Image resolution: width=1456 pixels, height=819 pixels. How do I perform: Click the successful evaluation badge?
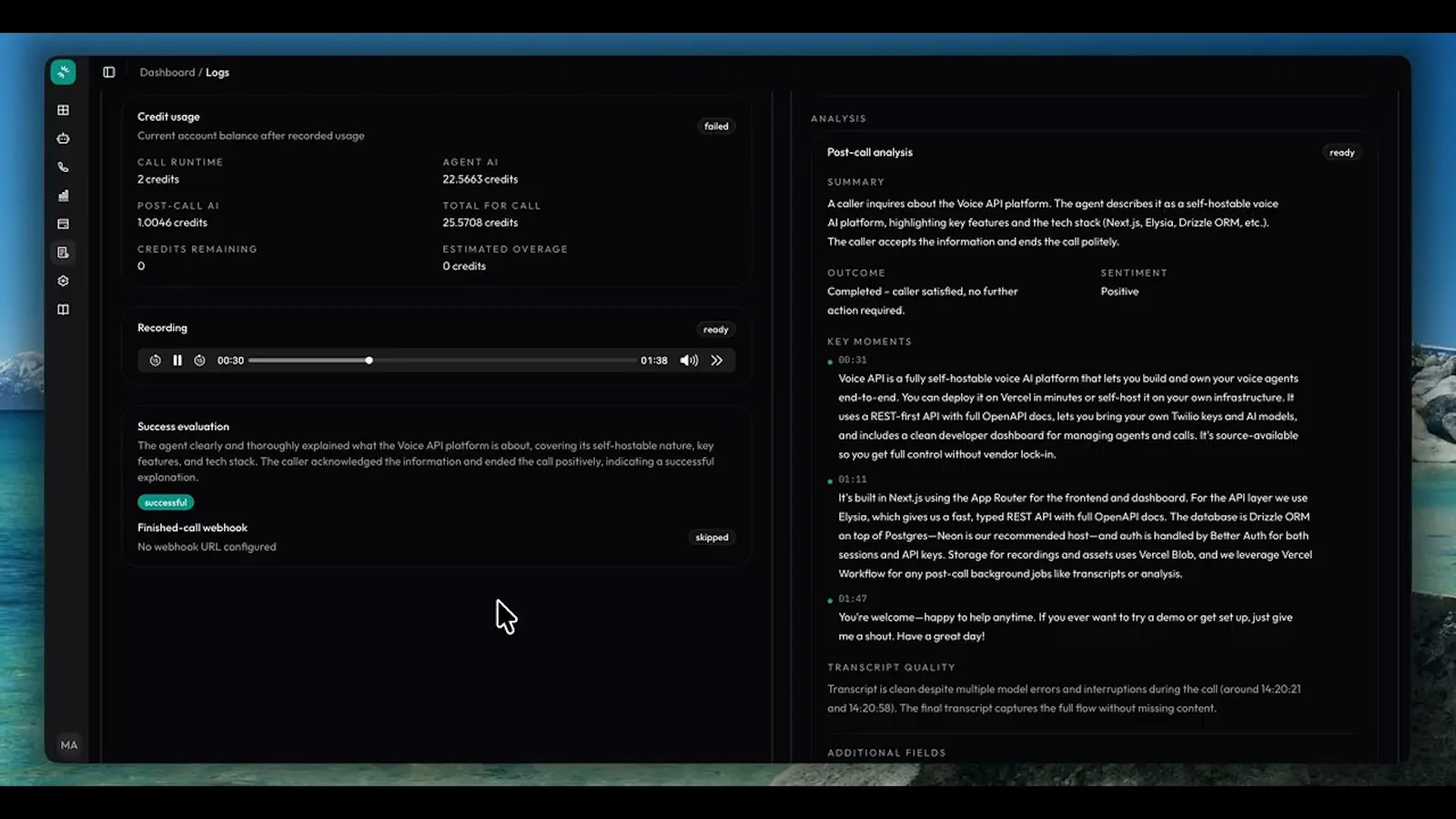tap(166, 502)
